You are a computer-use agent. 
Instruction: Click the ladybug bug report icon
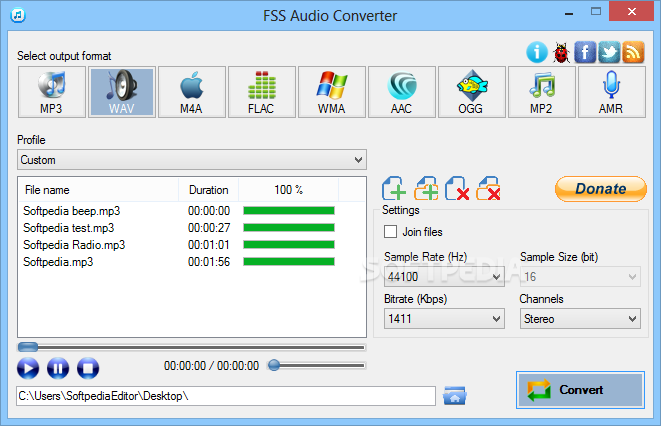click(x=561, y=53)
